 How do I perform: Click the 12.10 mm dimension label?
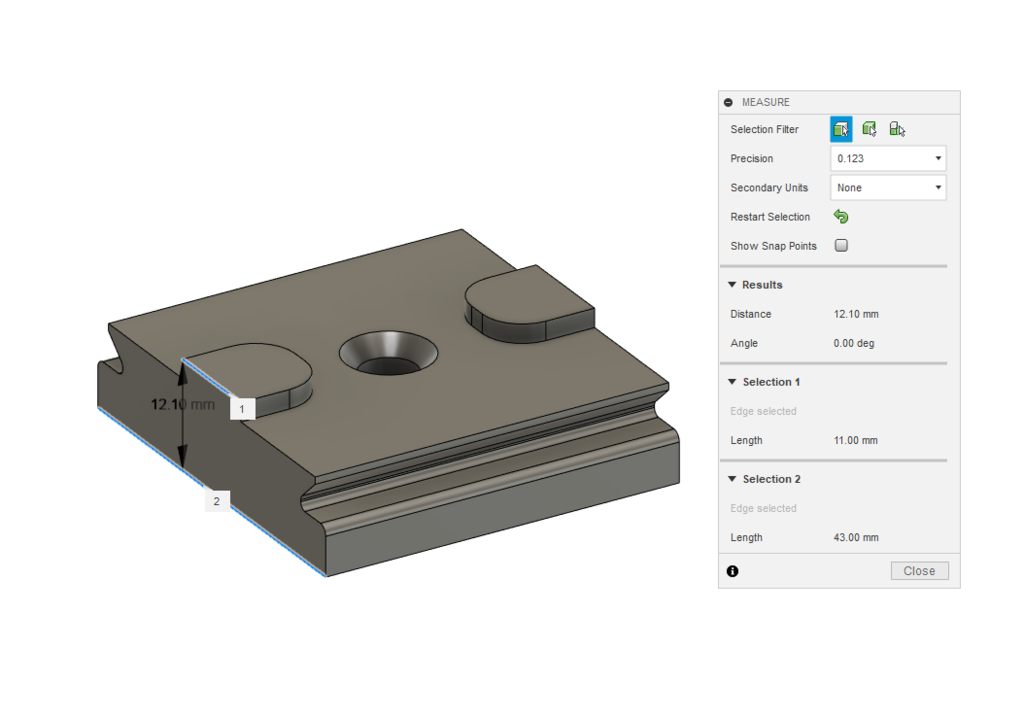183,404
